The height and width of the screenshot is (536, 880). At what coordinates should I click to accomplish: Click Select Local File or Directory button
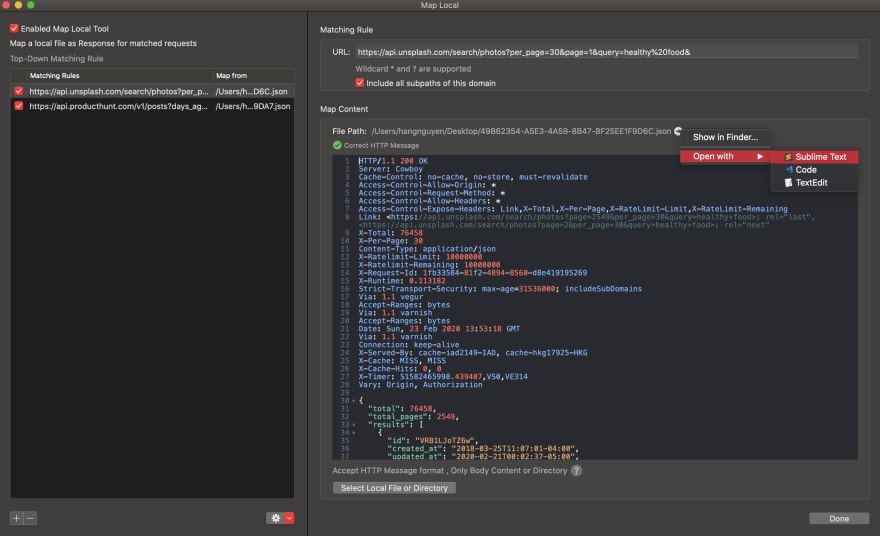click(394, 488)
